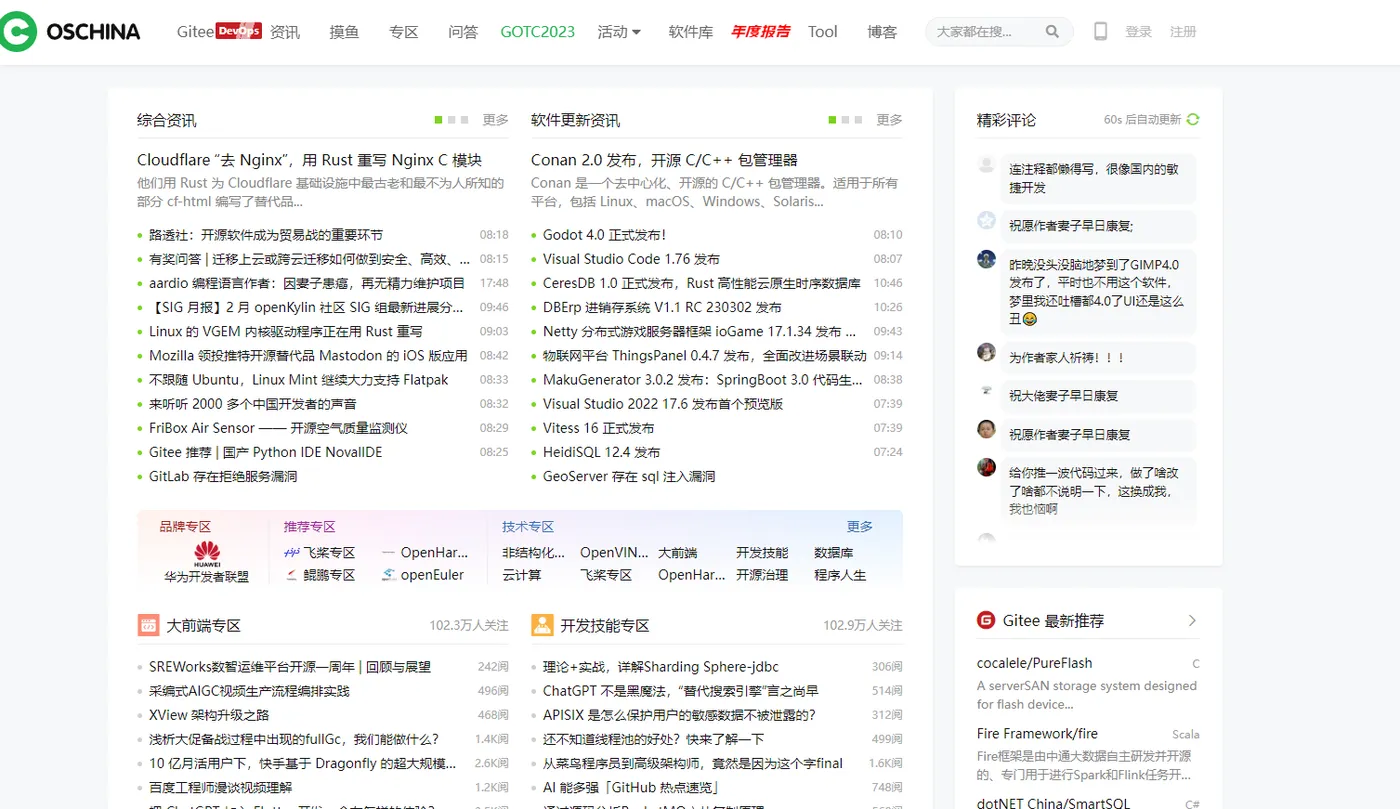The image size is (1400, 809).
Task: Open 来听听 2000 多个中国开发者的声音
Action: pos(252,404)
